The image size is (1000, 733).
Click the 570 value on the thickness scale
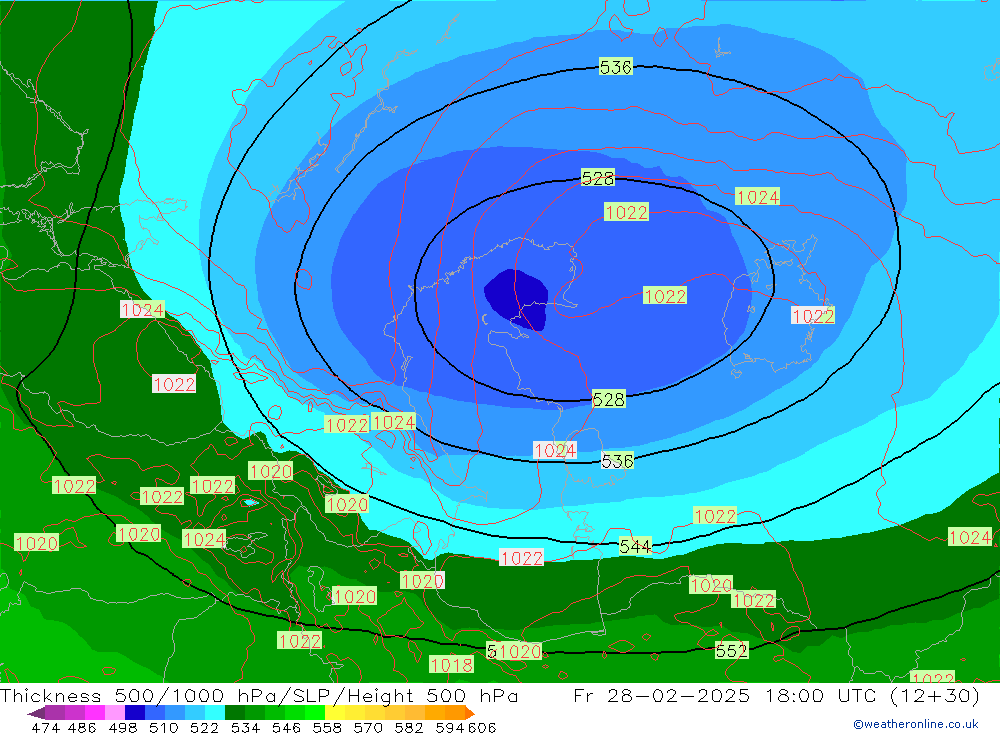pyautogui.click(x=368, y=727)
